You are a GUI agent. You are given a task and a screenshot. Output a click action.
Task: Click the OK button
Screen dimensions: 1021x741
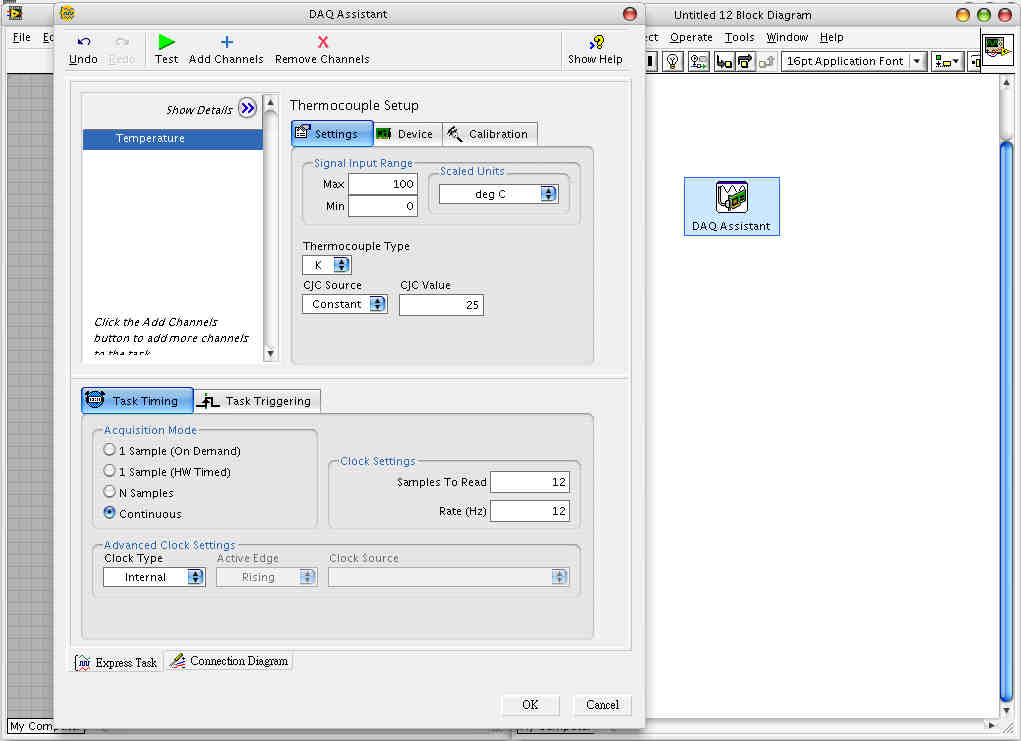click(x=530, y=705)
